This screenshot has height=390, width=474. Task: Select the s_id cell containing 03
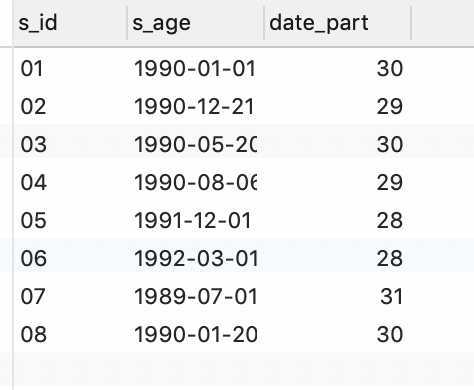[x=70, y=145]
